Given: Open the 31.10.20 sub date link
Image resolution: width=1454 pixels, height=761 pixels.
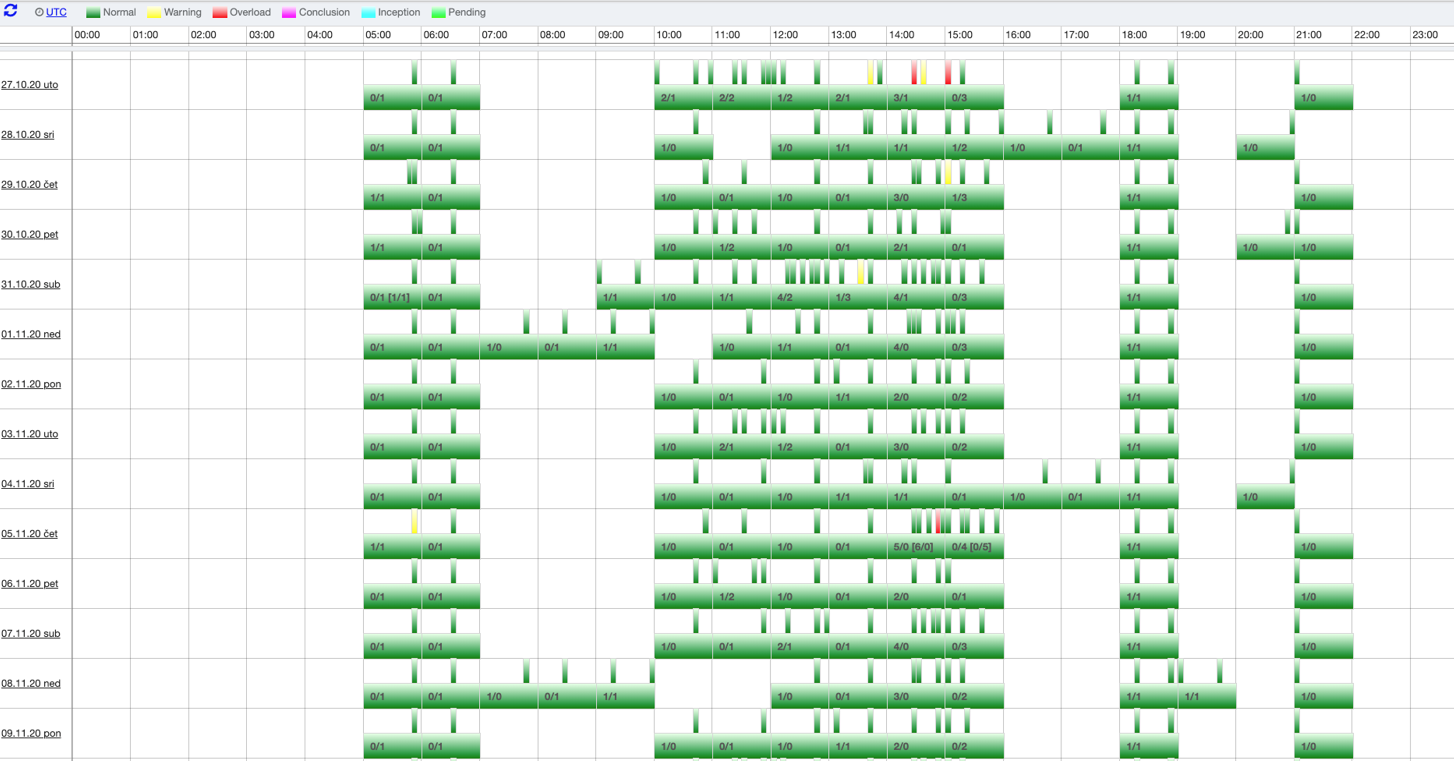Looking at the screenshot, I should 30,285.
